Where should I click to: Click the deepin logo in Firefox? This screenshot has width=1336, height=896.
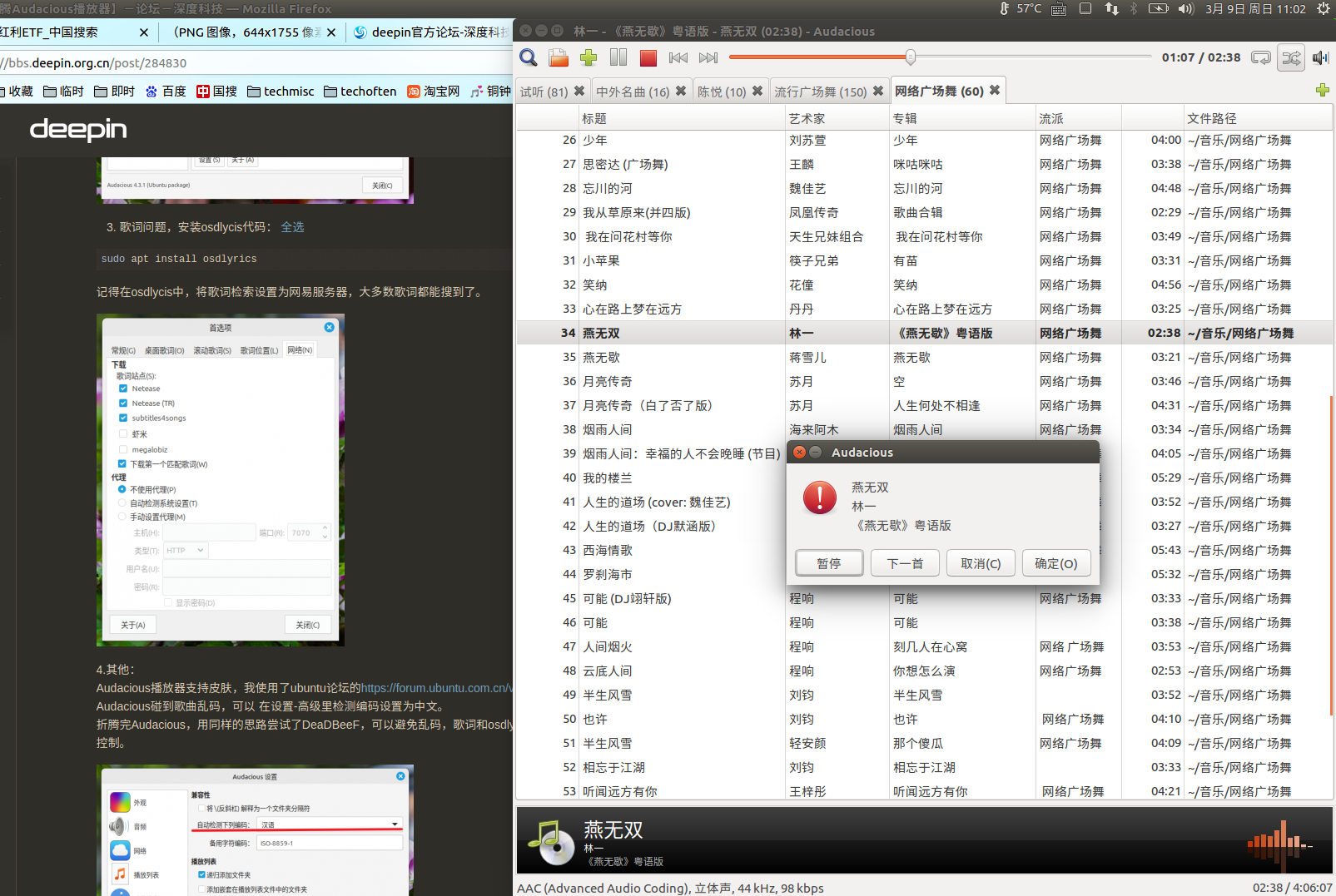click(x=78, y=129)
